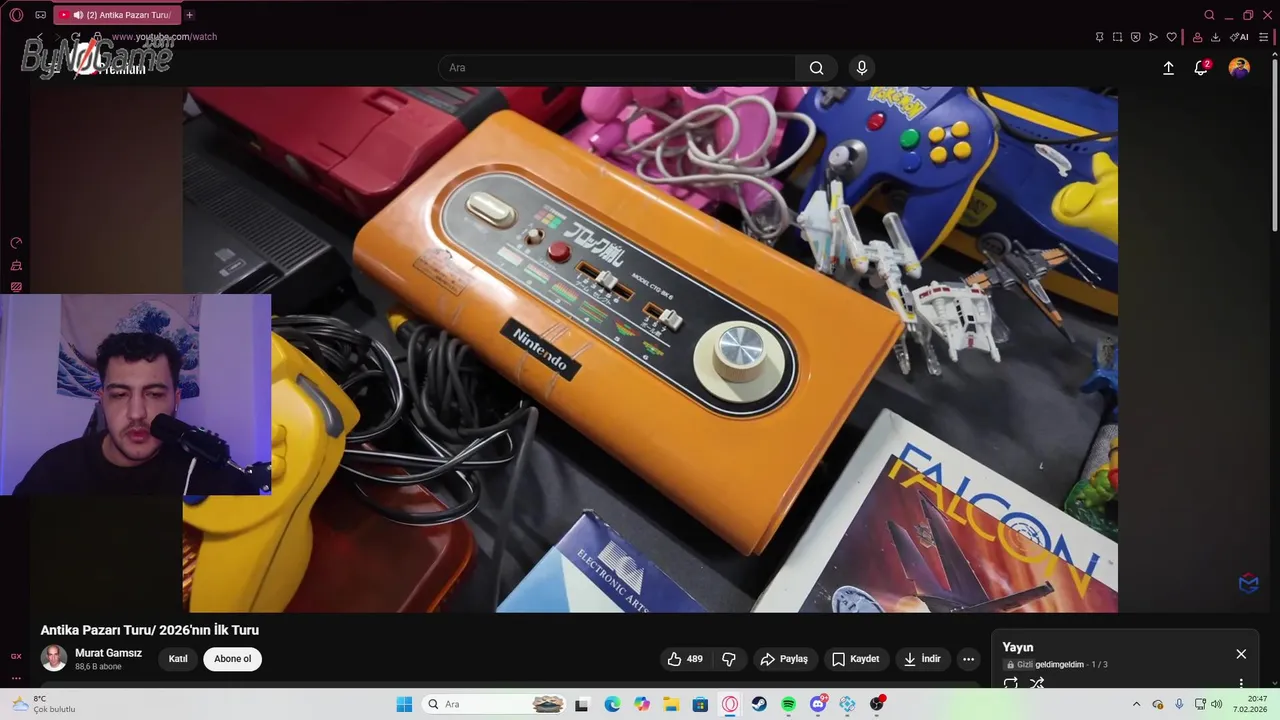Click the Kaydet save button
The image size is (1280, 720).
pos(855,659)
